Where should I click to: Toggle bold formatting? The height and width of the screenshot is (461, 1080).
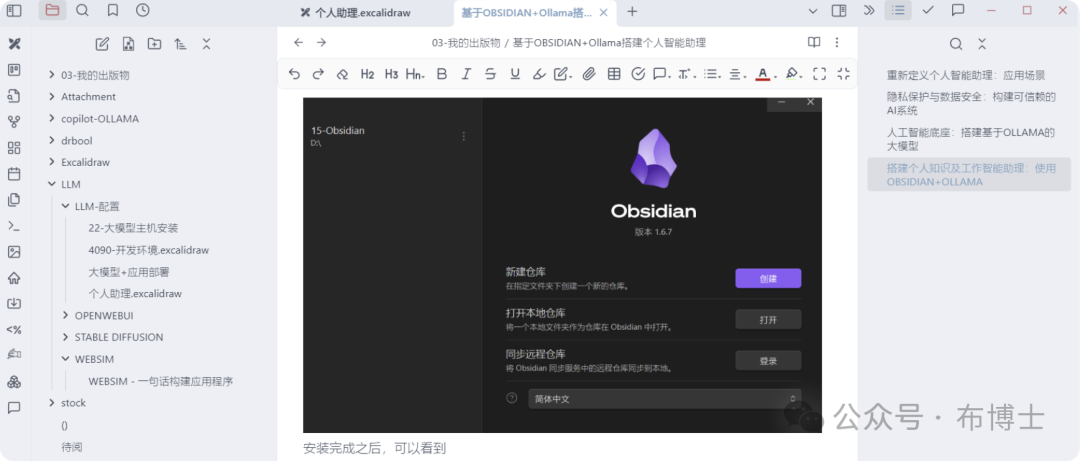[442, 74]
